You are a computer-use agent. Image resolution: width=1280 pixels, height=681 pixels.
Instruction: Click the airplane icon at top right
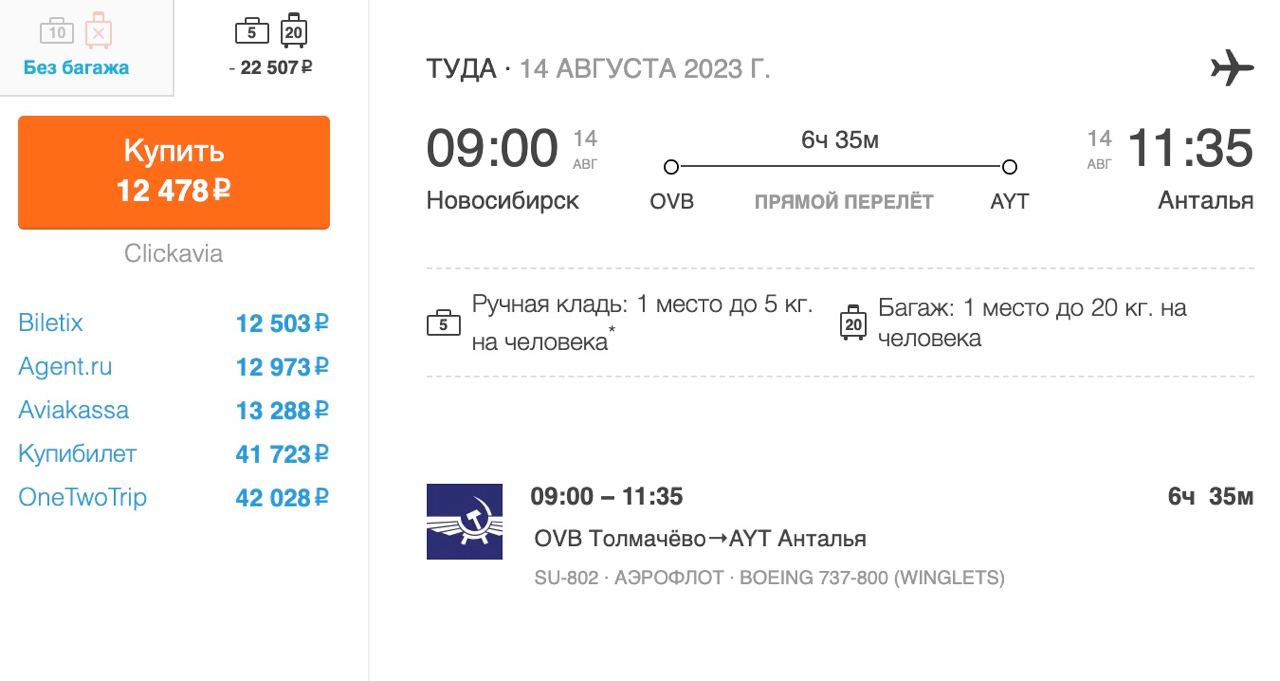[x=1231, y=68]
